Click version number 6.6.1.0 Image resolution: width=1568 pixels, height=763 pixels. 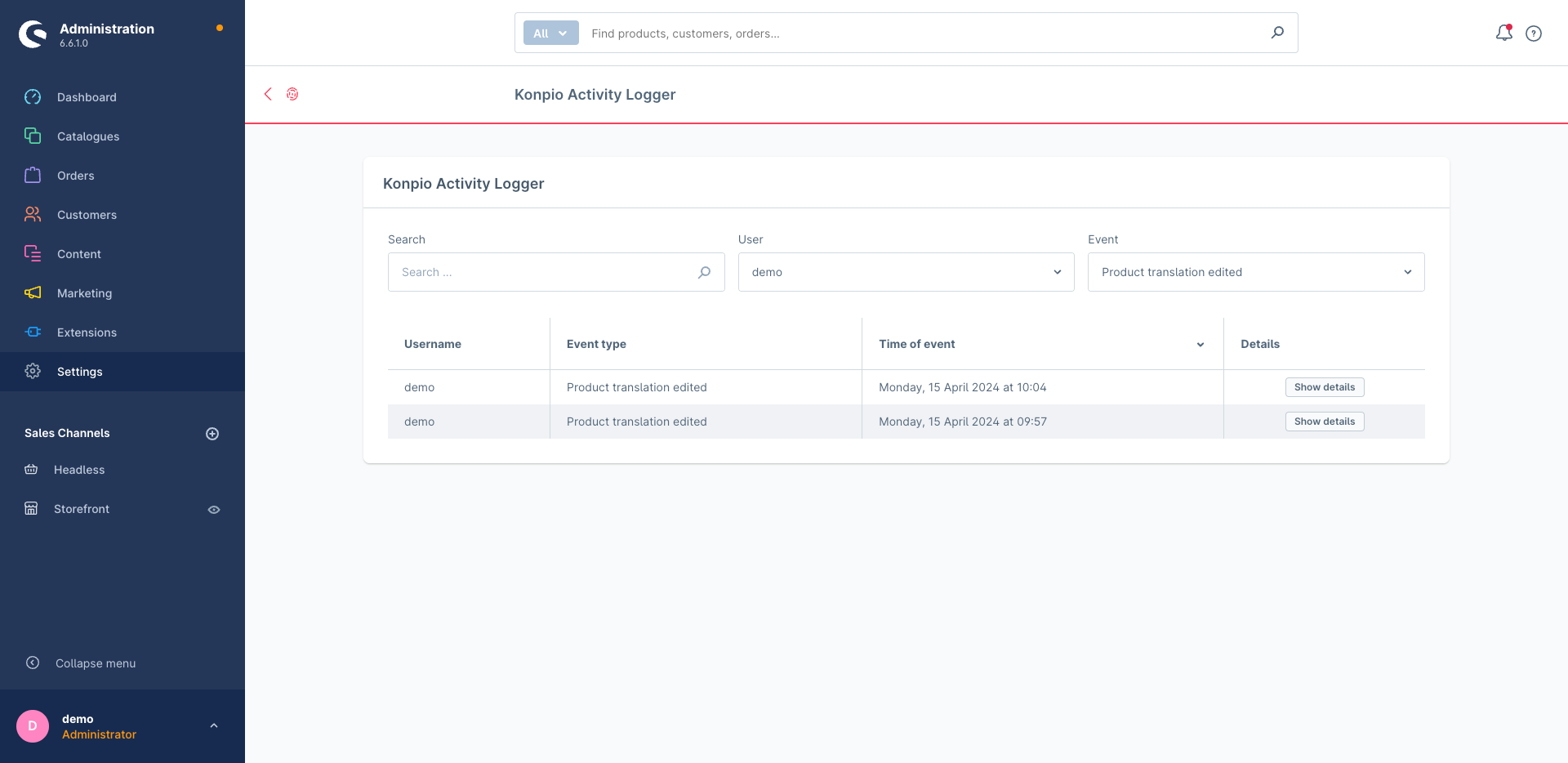click(x=73, y=43)
